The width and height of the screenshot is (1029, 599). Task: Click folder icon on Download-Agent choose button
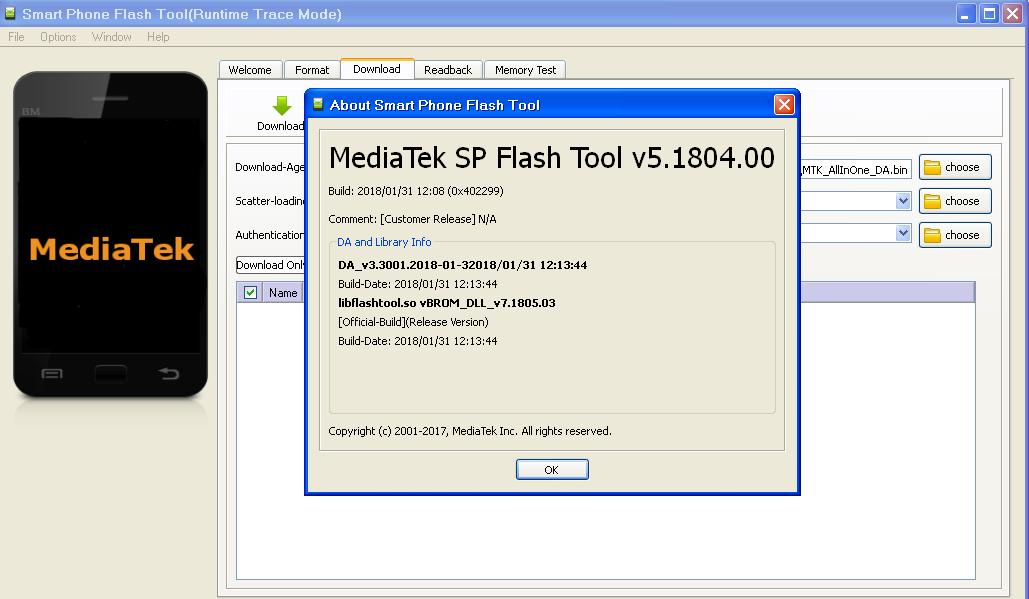[x=932, y=168]
